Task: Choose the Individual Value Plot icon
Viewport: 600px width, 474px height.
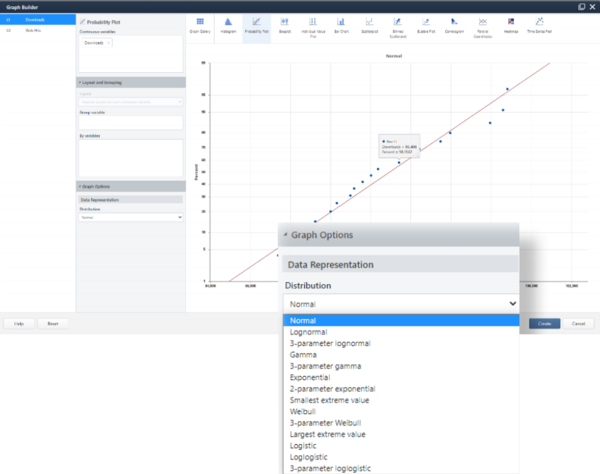Action: [313, 28]
